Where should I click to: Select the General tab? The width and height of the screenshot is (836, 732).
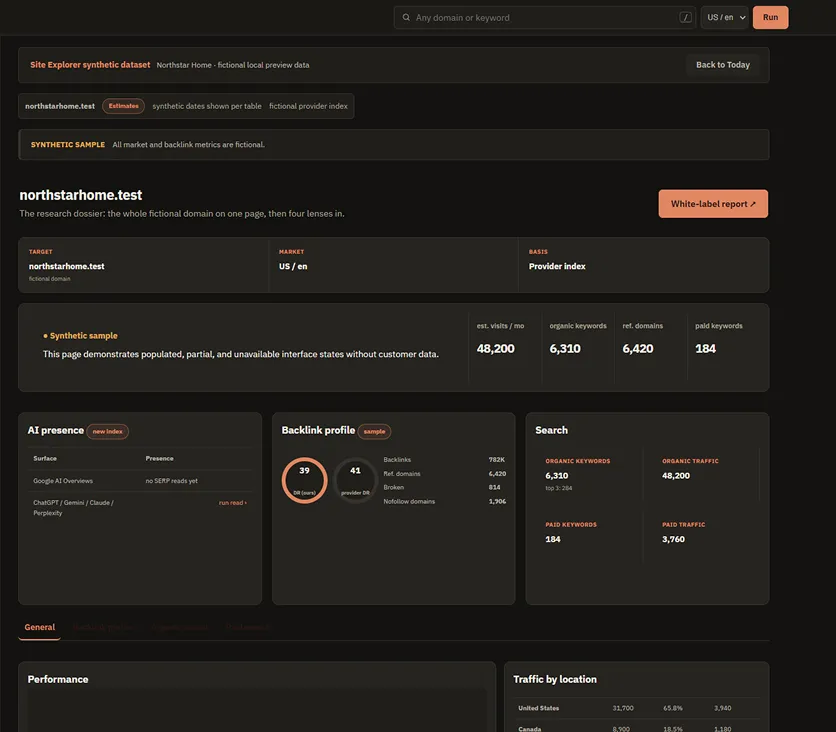pyautogui.click(x=39, y=627)
